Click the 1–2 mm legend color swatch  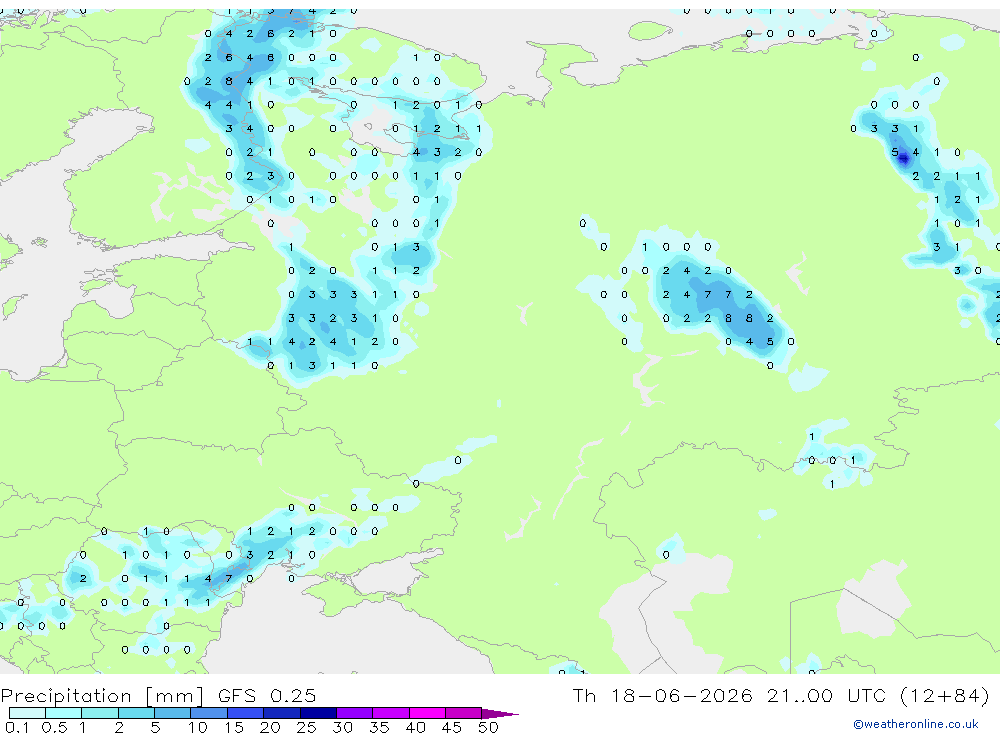pyautogui.click(x=99, y=713)
